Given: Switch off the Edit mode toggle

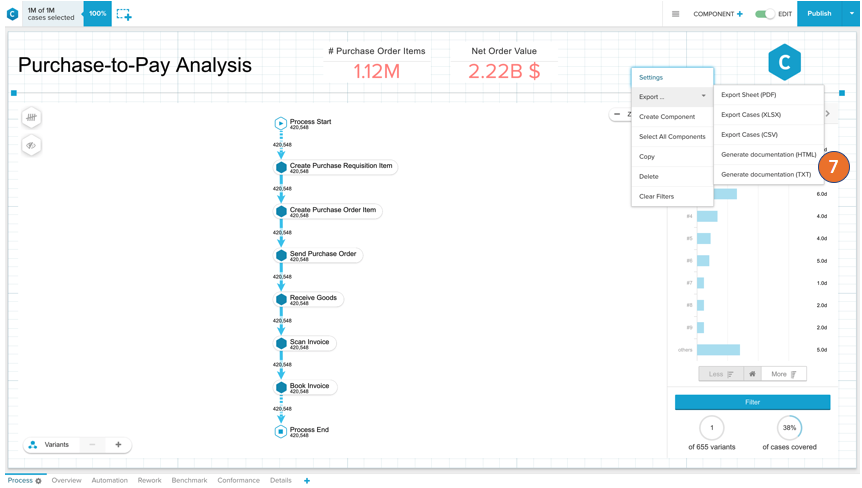Looking at the screenshot, I should pos(764,14).
